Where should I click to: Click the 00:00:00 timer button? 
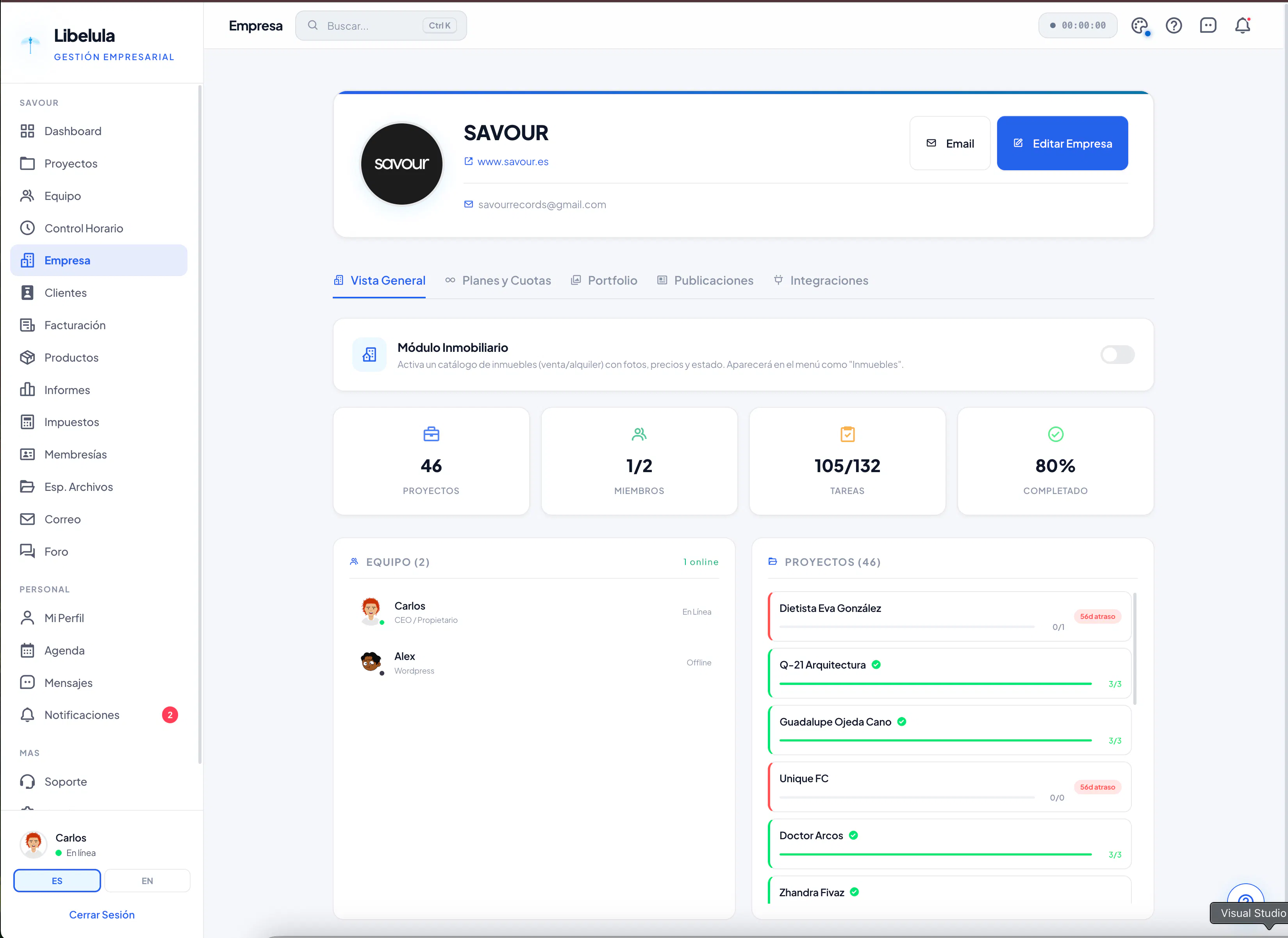(1078, 25)
